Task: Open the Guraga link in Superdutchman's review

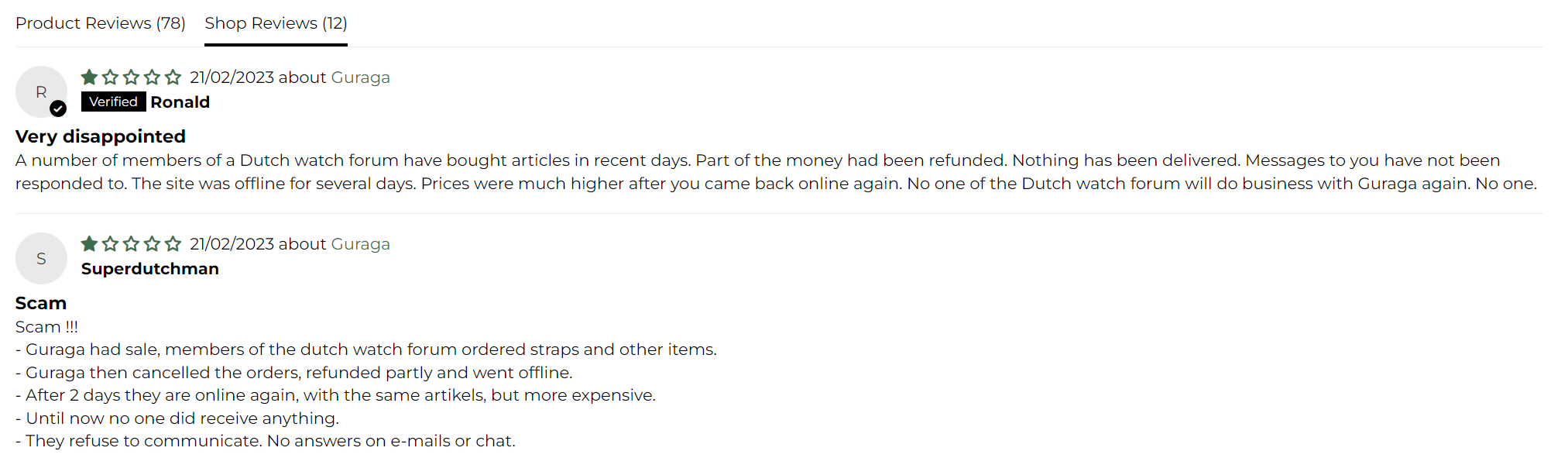Action: pos(360,244)
